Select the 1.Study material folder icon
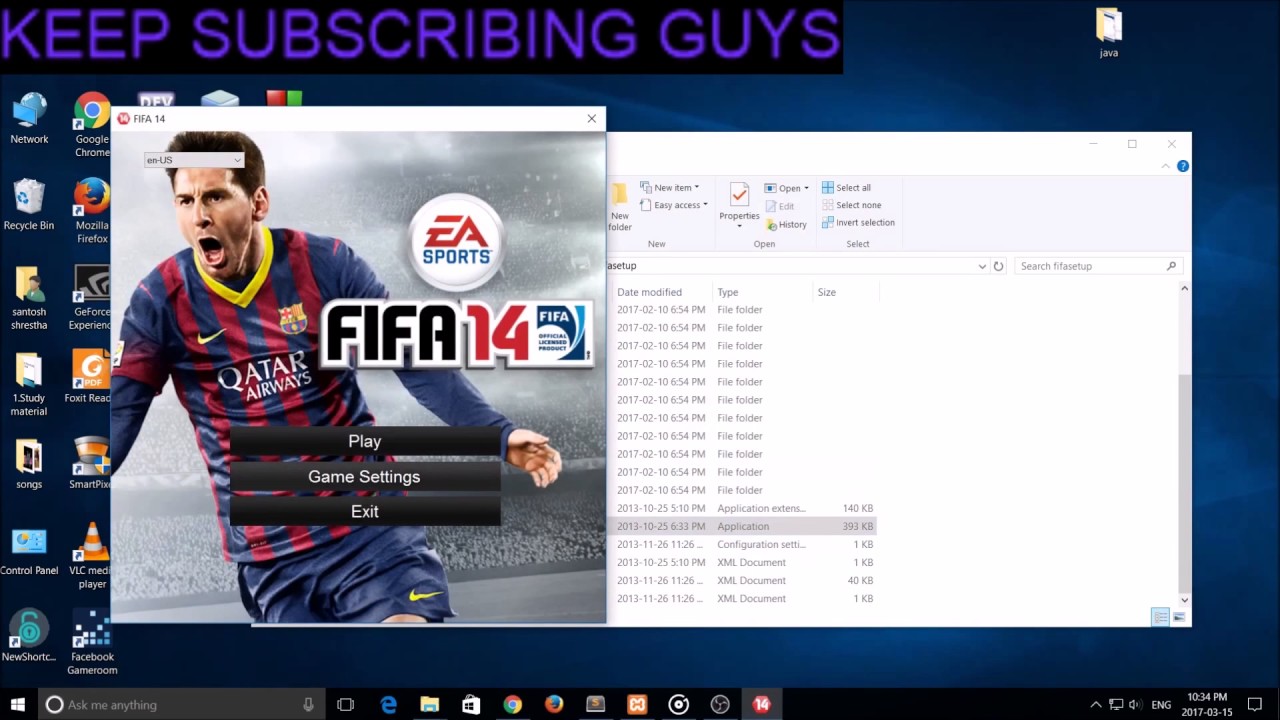 coord(29,384)
